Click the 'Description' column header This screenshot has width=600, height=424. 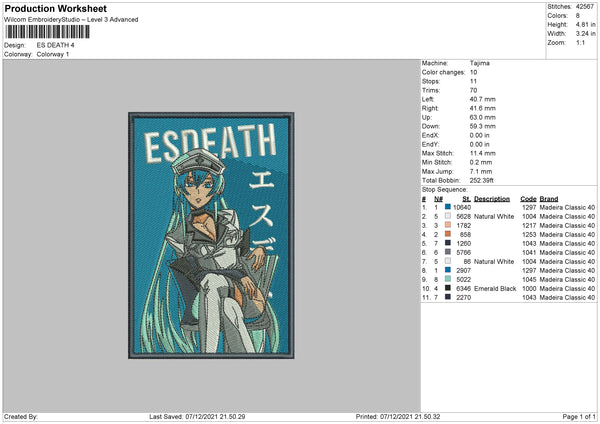[x=492, y=199]
